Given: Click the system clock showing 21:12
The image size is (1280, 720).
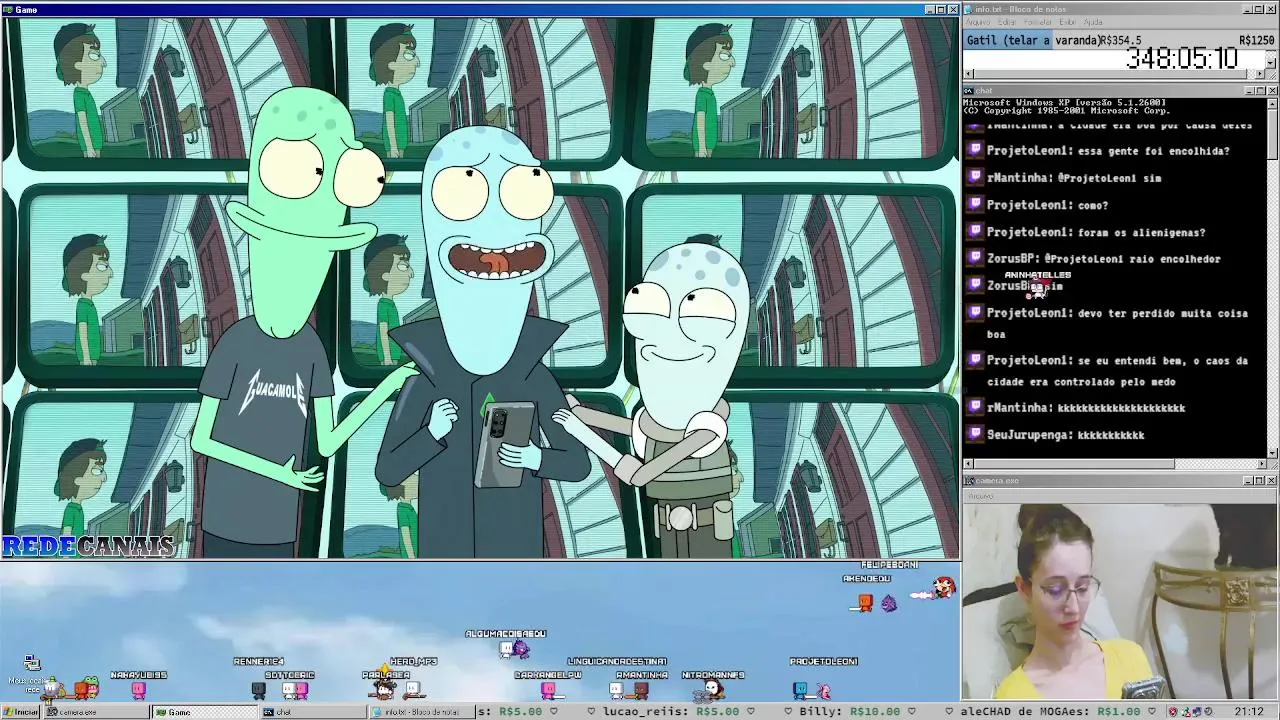Looking at the screenshot, I should (x=1248, y=712).
